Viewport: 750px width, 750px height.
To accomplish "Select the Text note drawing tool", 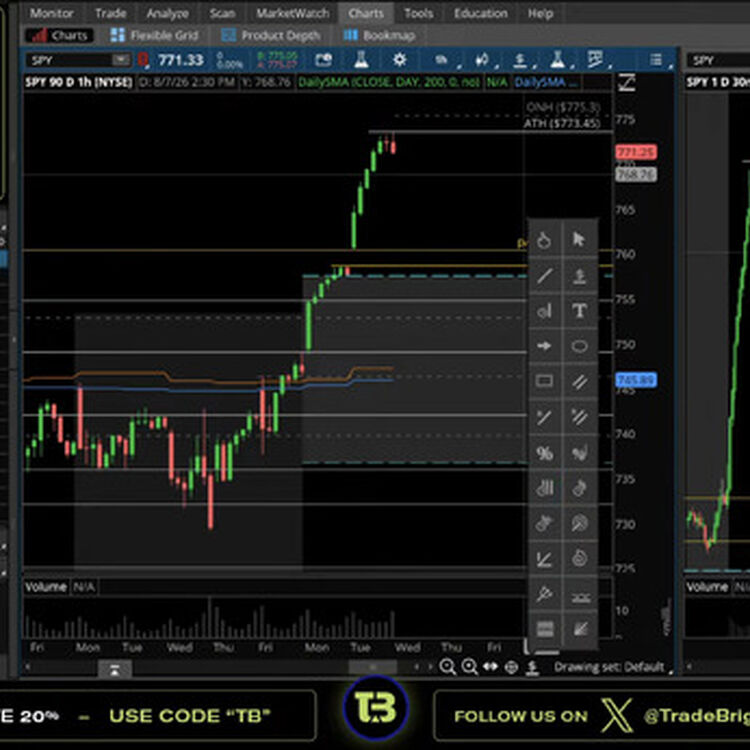I will (579, 311).
